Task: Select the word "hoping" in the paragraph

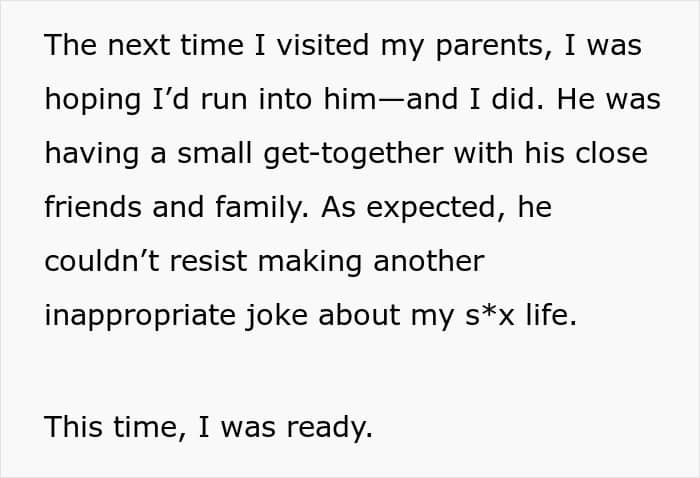Action: pyautogui.click(x=92, y=100)
